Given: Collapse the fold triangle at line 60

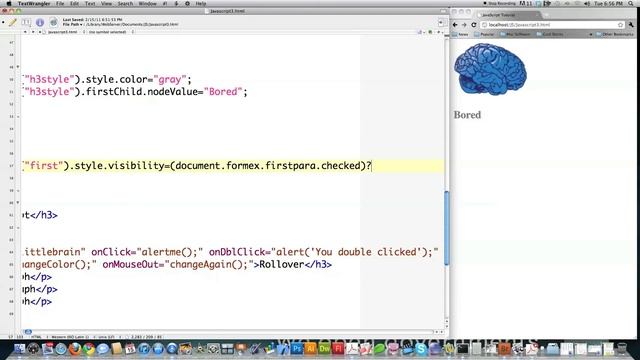Looking at the screenshot, I should [x=18, y=202].
